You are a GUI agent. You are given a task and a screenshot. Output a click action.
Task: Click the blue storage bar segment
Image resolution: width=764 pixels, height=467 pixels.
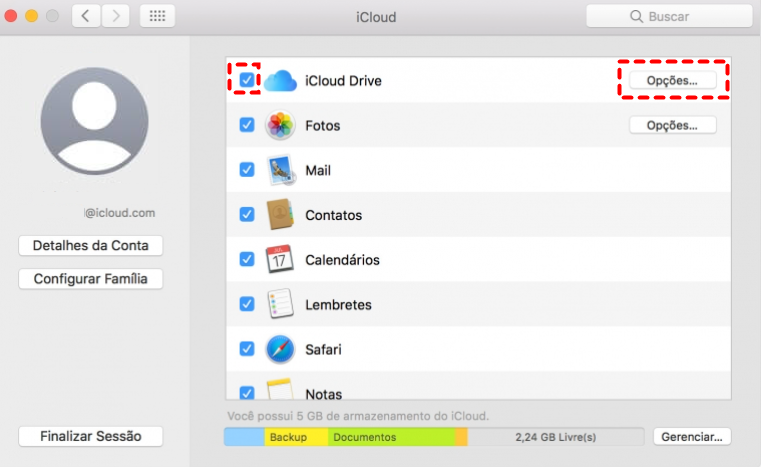pos(244,437)
